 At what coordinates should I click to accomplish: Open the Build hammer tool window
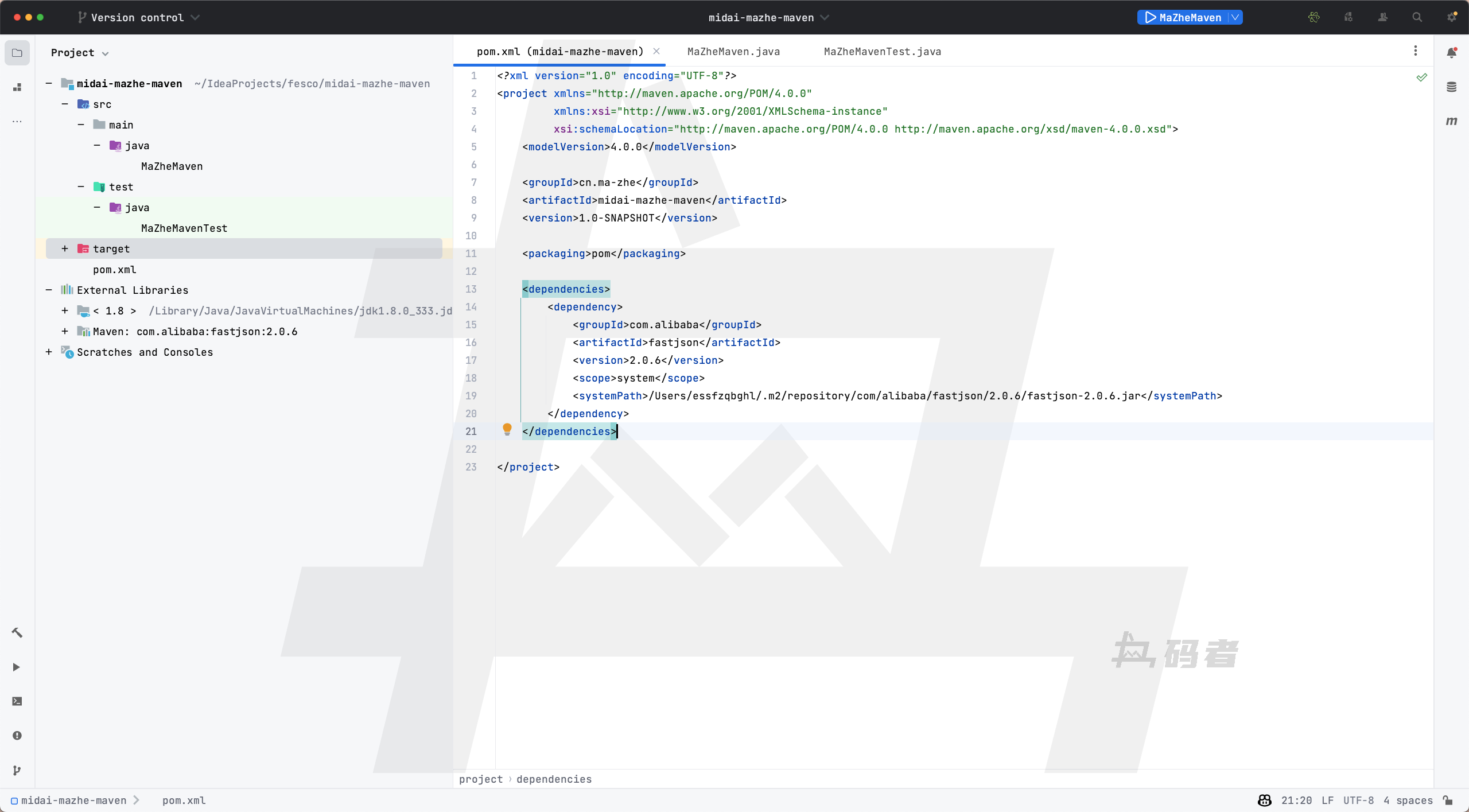[17, 632]
